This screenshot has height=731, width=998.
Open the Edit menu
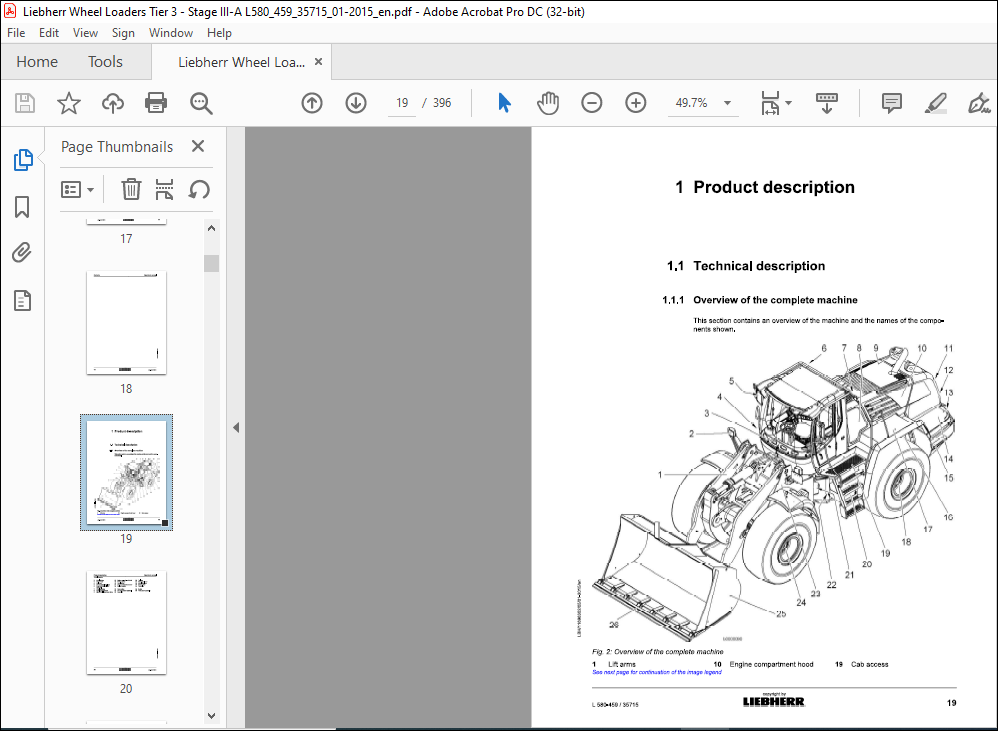[49, 33]
